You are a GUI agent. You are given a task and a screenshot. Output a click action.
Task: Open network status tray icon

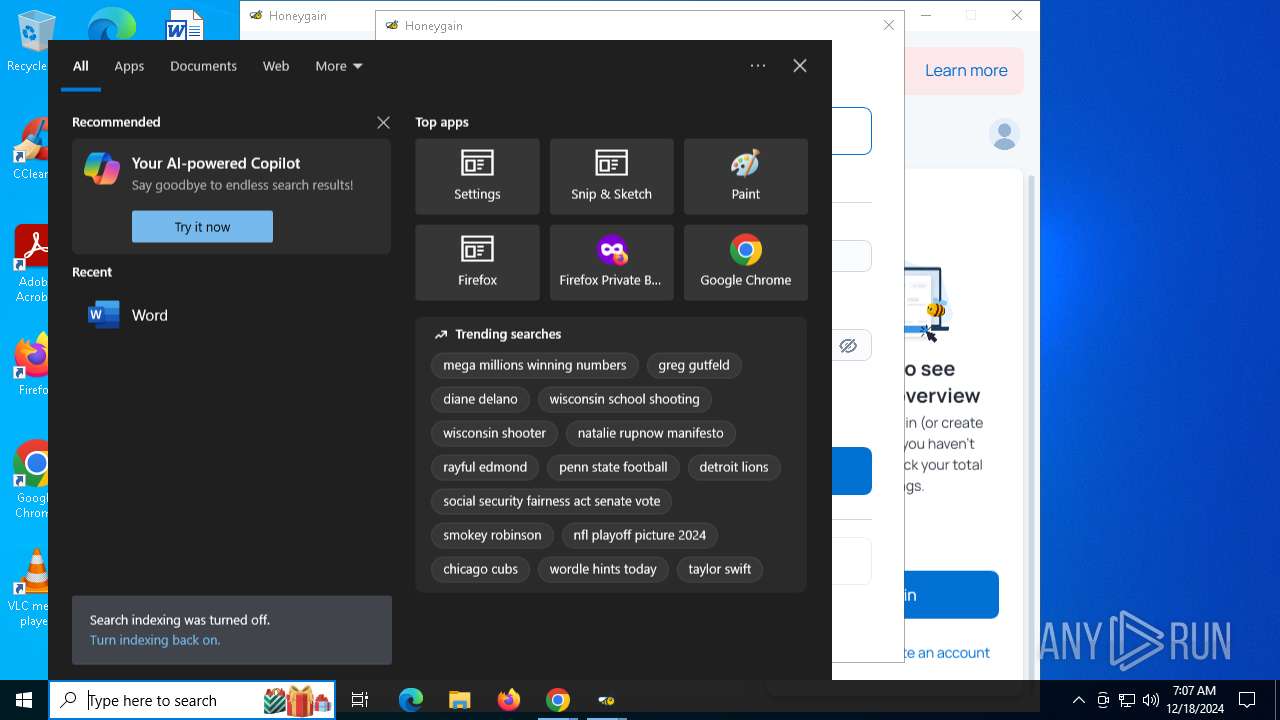click(1127, 700)
